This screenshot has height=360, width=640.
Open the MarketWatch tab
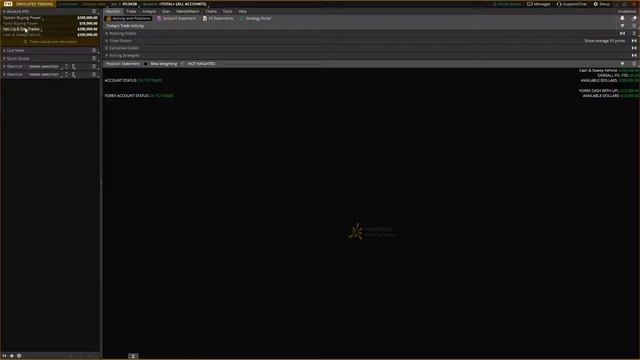pos(188,11)
